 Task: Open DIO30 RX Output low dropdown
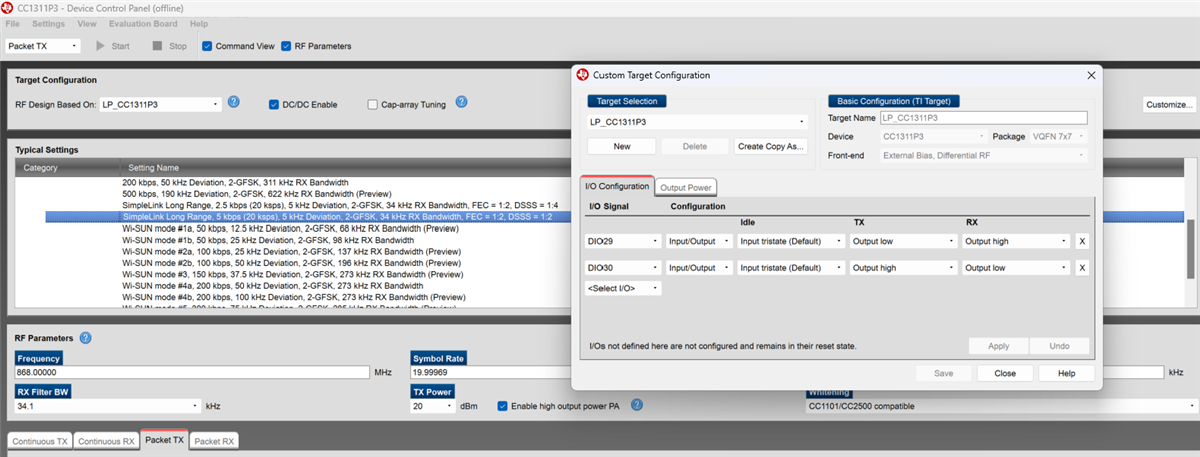1016,267
